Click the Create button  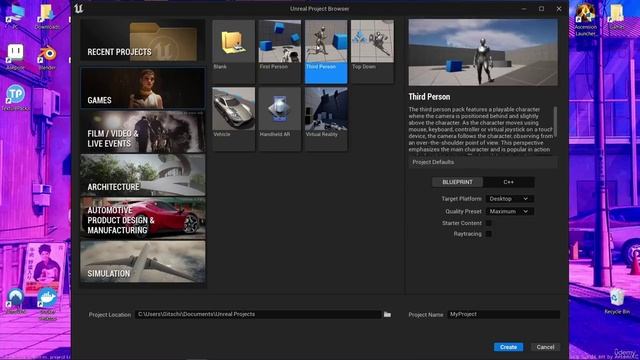point(508,347)
